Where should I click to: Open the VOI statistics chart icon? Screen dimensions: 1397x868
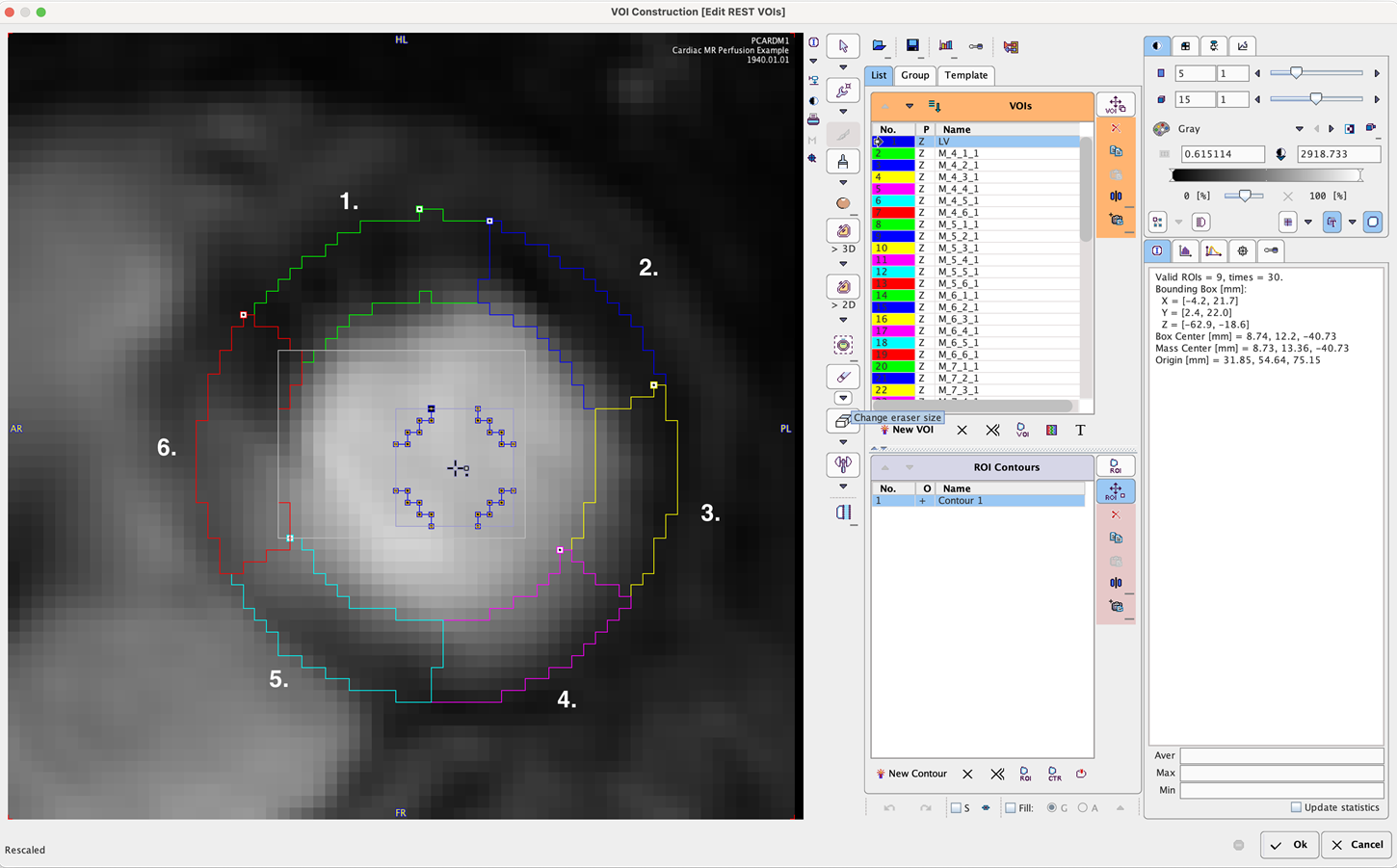[x=946, y=46]
